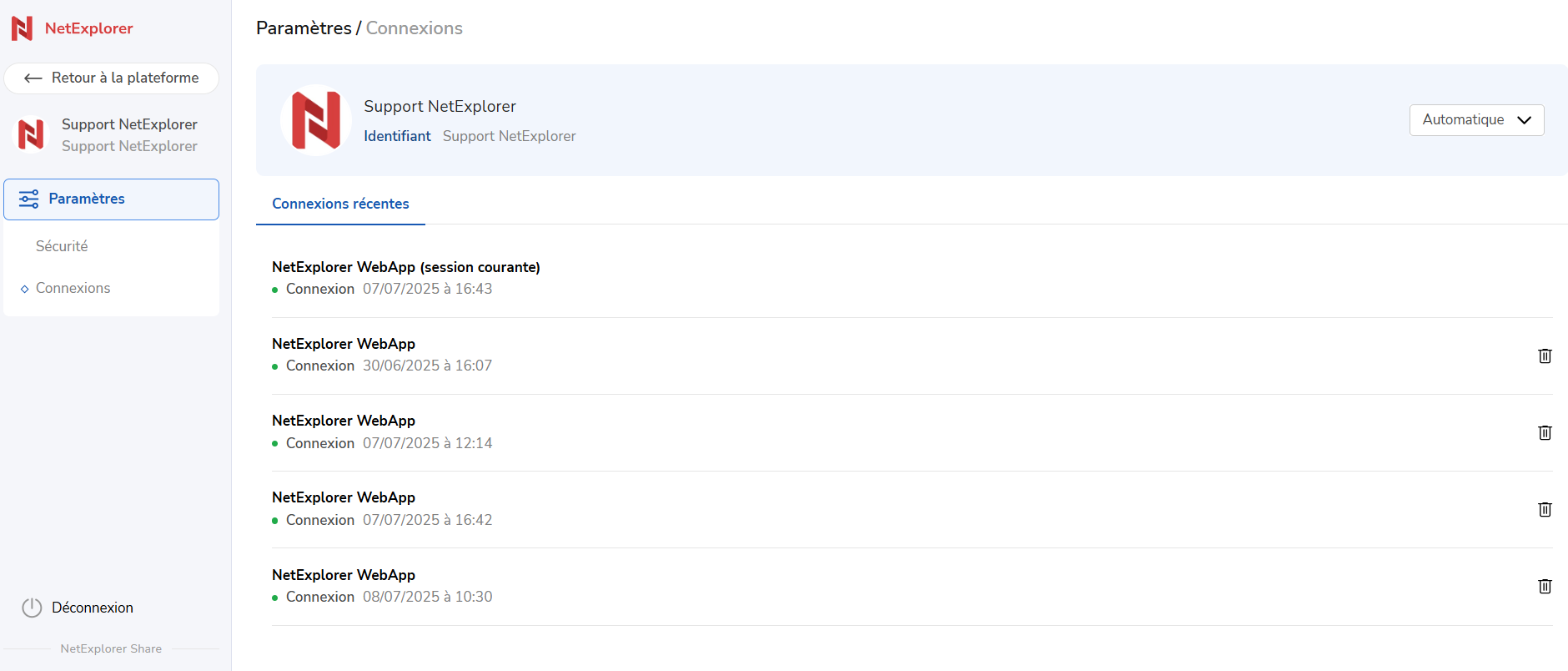Click the NetExplorer Share footer text
This screenshot has height=671, width=1568.
(111, 648)
